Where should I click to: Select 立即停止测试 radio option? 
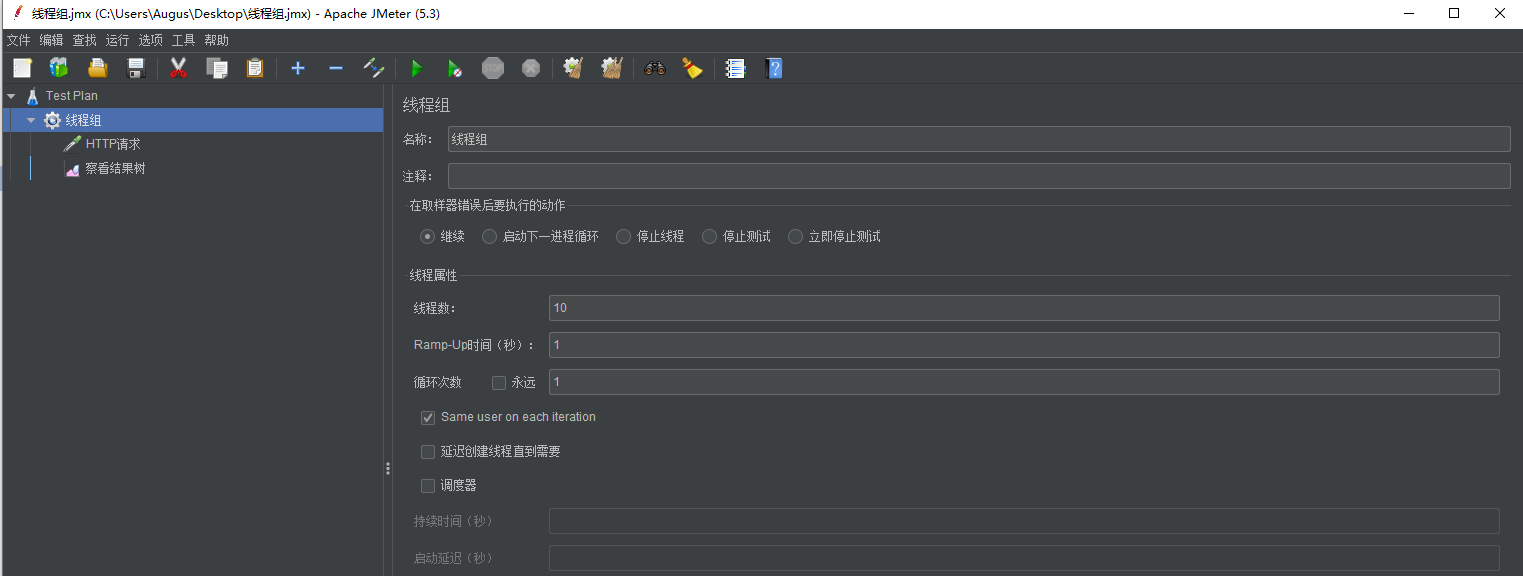point(796,237)
